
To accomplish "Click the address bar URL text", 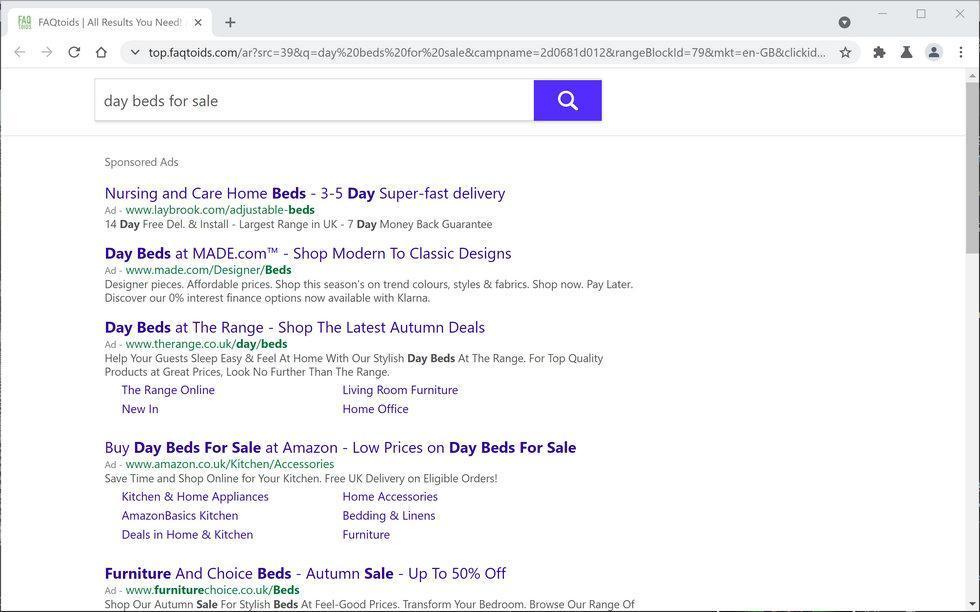I will (x=486, y=52).
